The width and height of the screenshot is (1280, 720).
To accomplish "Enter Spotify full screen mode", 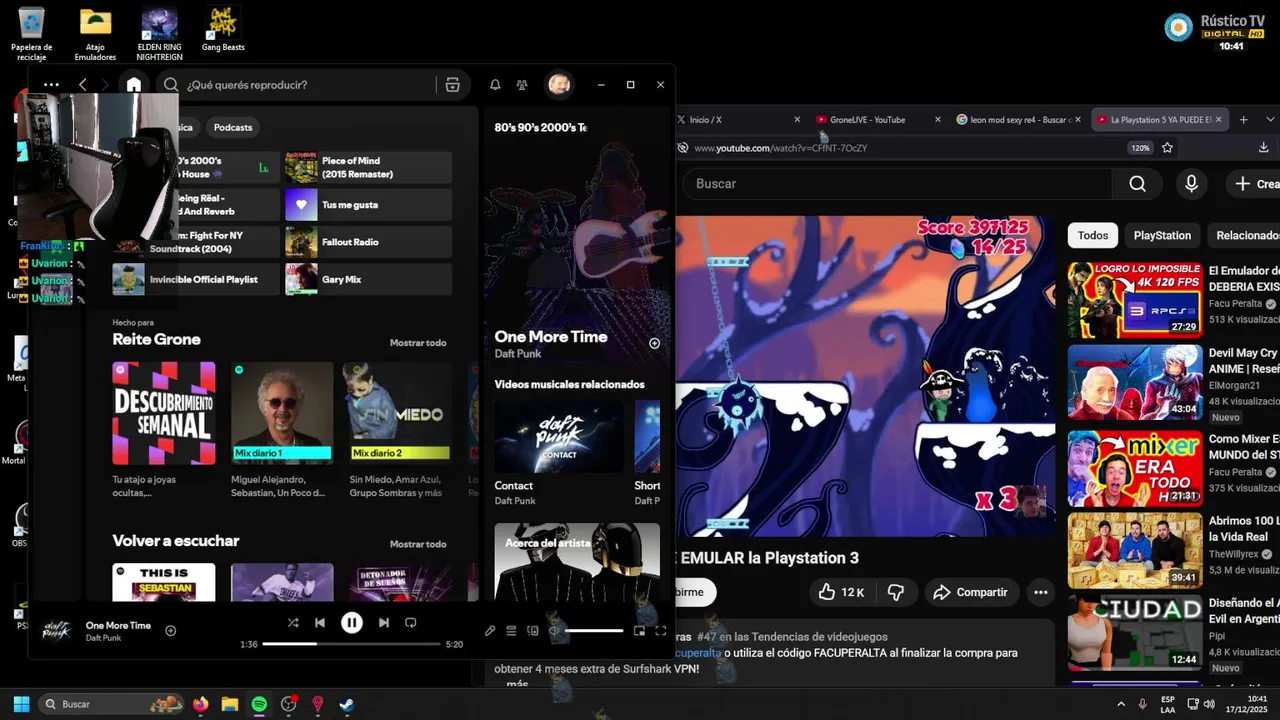I will pyautogui.click(x=661, y=631).
